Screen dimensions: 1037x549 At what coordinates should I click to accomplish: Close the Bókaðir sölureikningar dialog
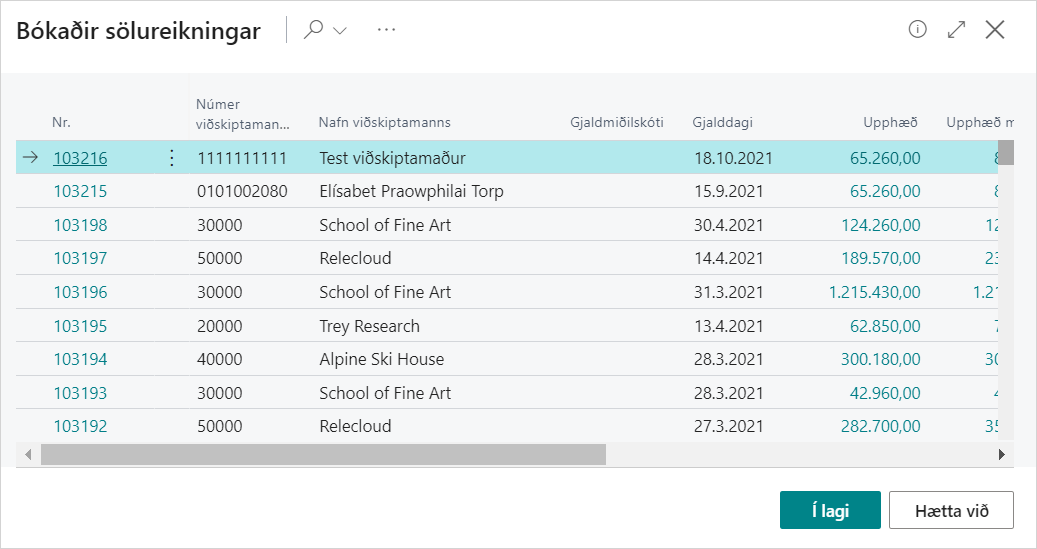pyautogui.click(x=995, y=30)
